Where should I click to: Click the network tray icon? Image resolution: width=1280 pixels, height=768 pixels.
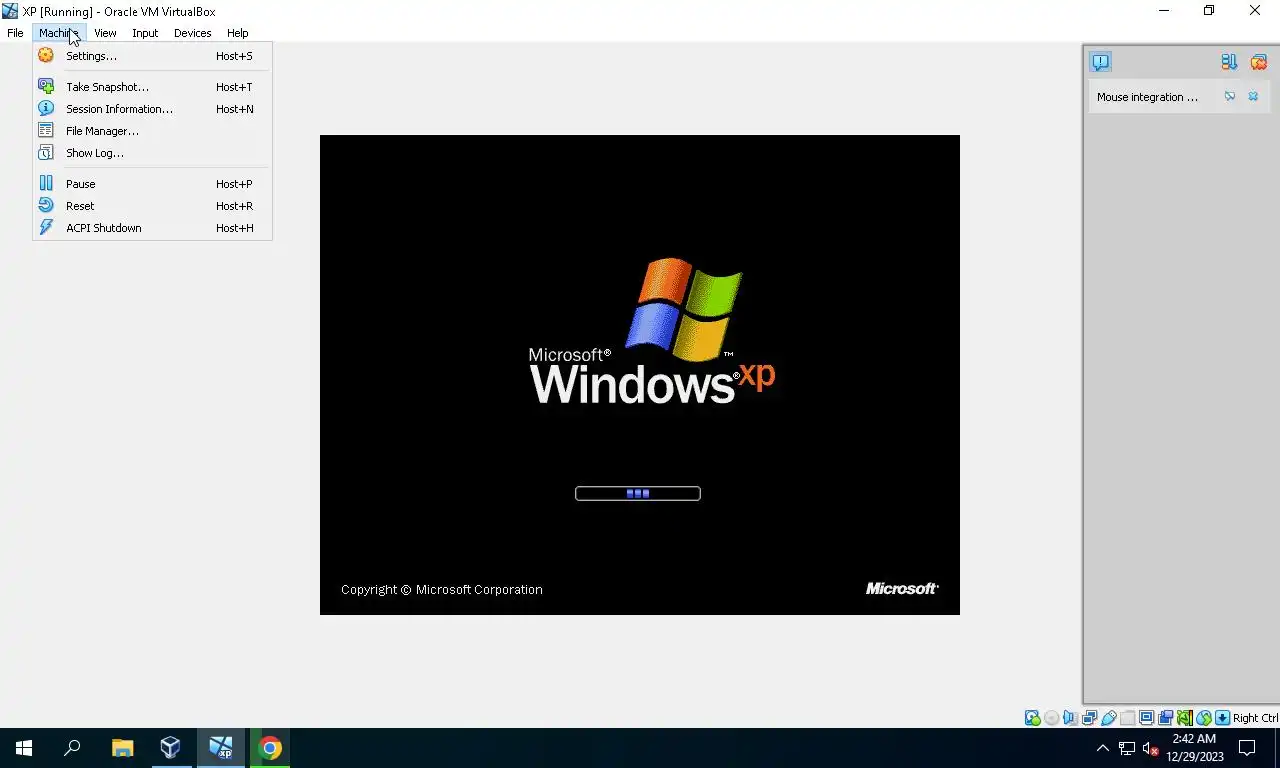tap(1127, 748)
